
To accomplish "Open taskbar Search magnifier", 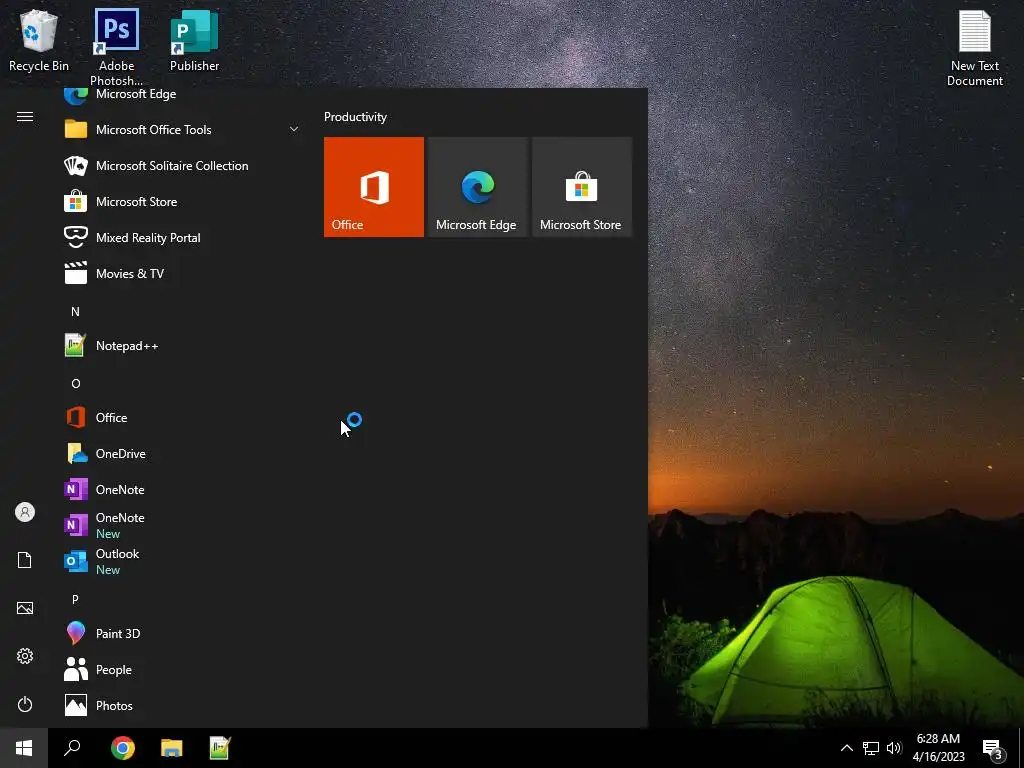I will tap(72, 748).
